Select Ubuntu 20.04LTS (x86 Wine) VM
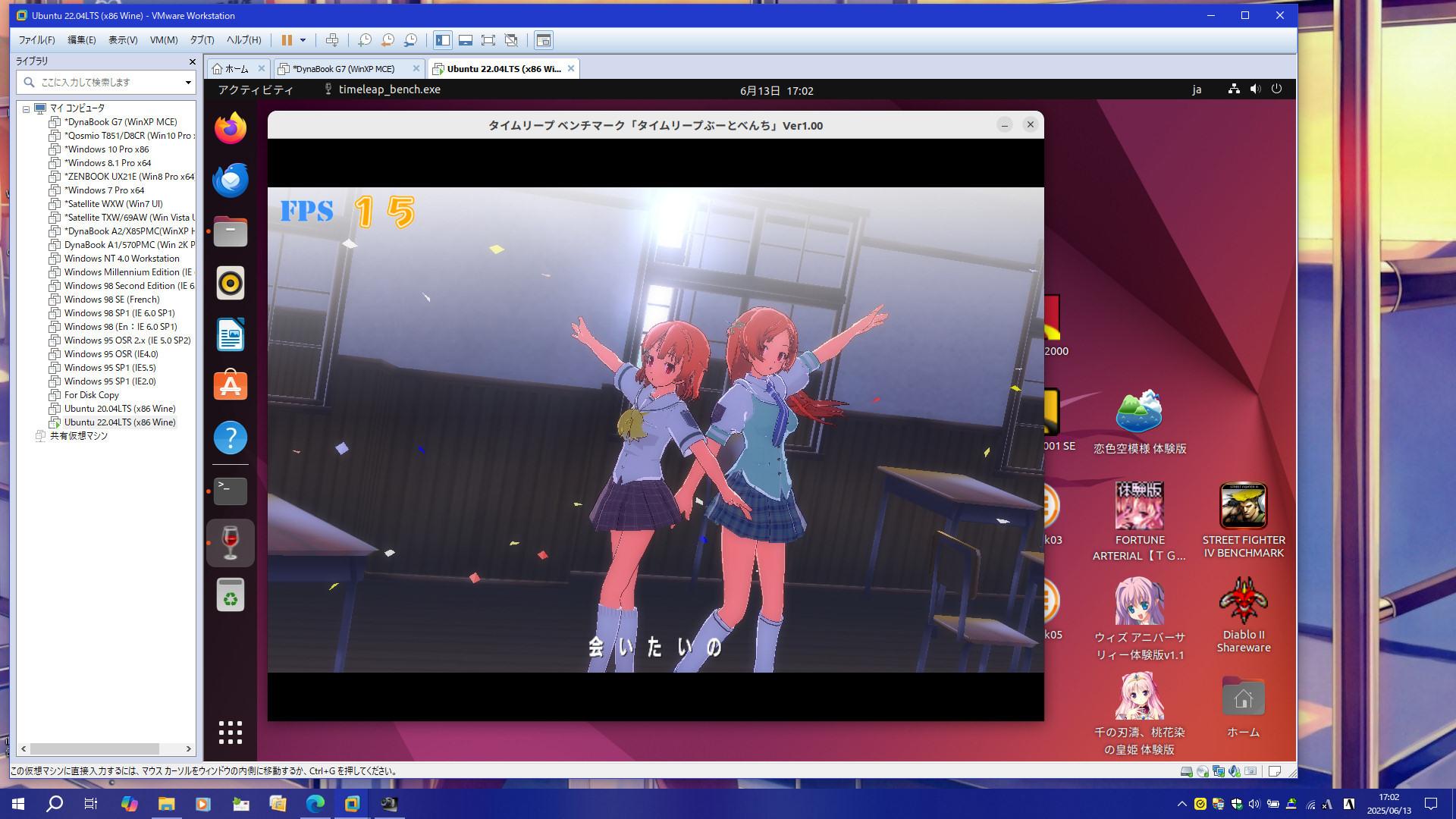 coord(119,409)
